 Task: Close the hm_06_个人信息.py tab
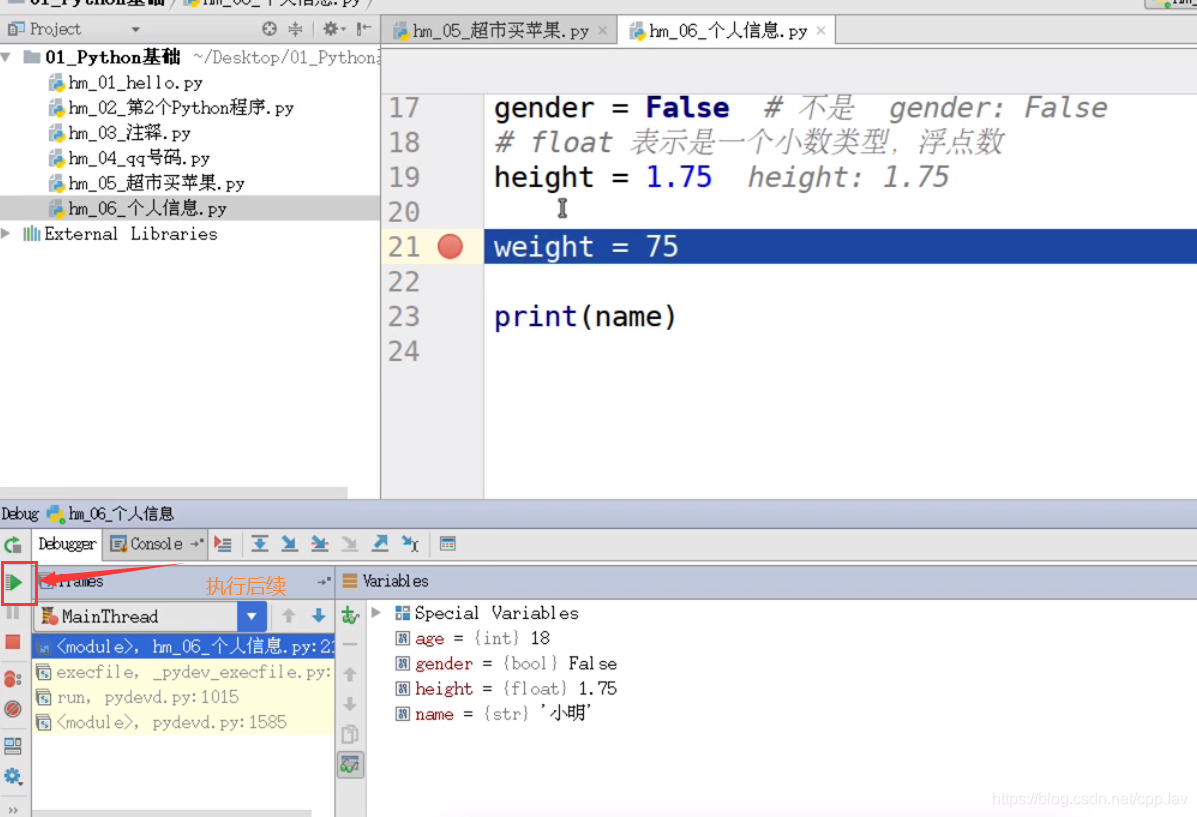pyautogui.click(x=821, y=31)
